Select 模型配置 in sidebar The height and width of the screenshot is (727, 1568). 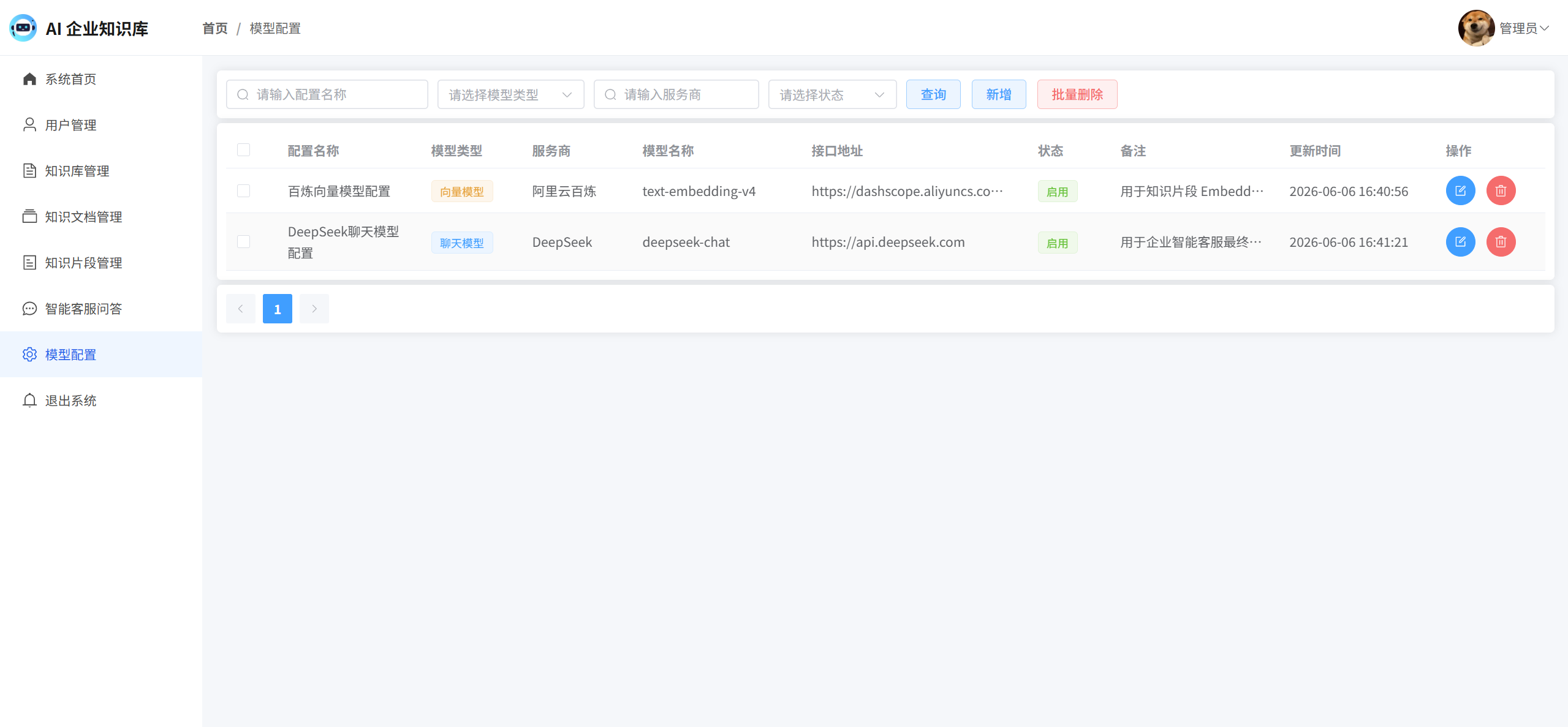coord(101,355)
